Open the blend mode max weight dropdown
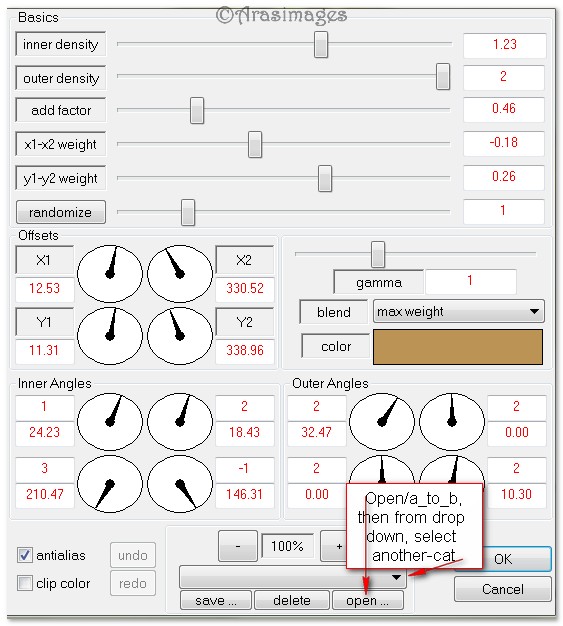 [x=458, y=311]
